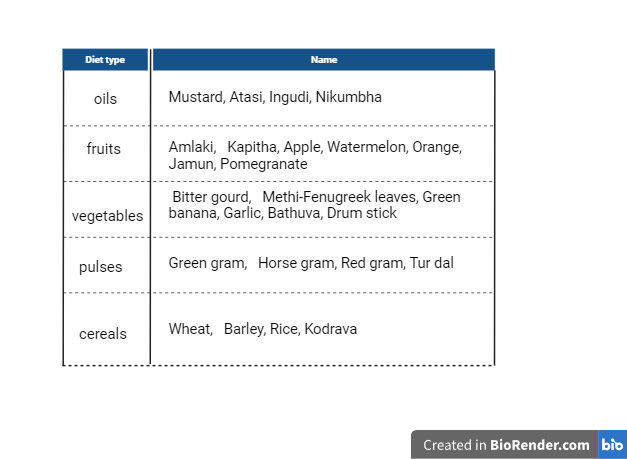
Task: Click Methi-Fenugreek leaves text
Action: (339, 197)
